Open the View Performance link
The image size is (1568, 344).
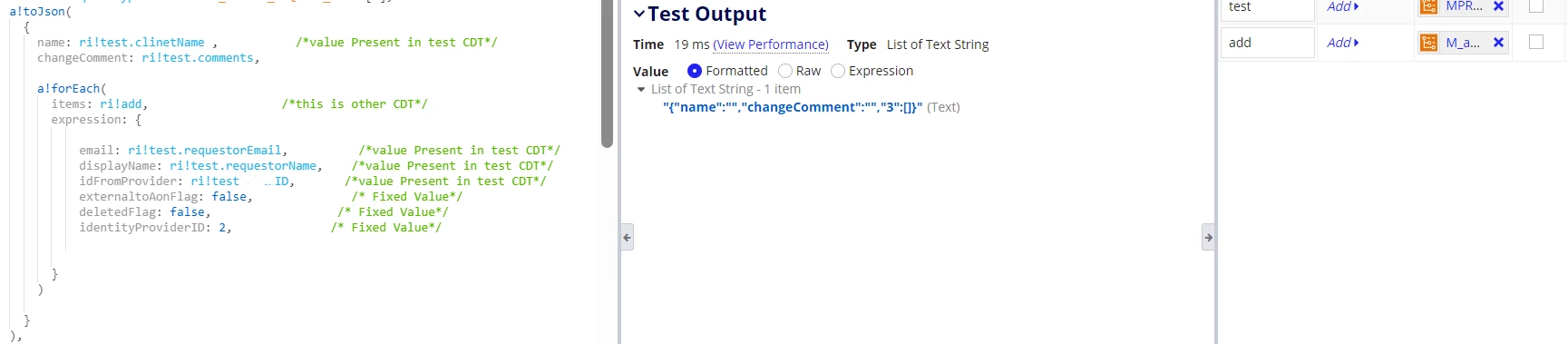point(771,44)
